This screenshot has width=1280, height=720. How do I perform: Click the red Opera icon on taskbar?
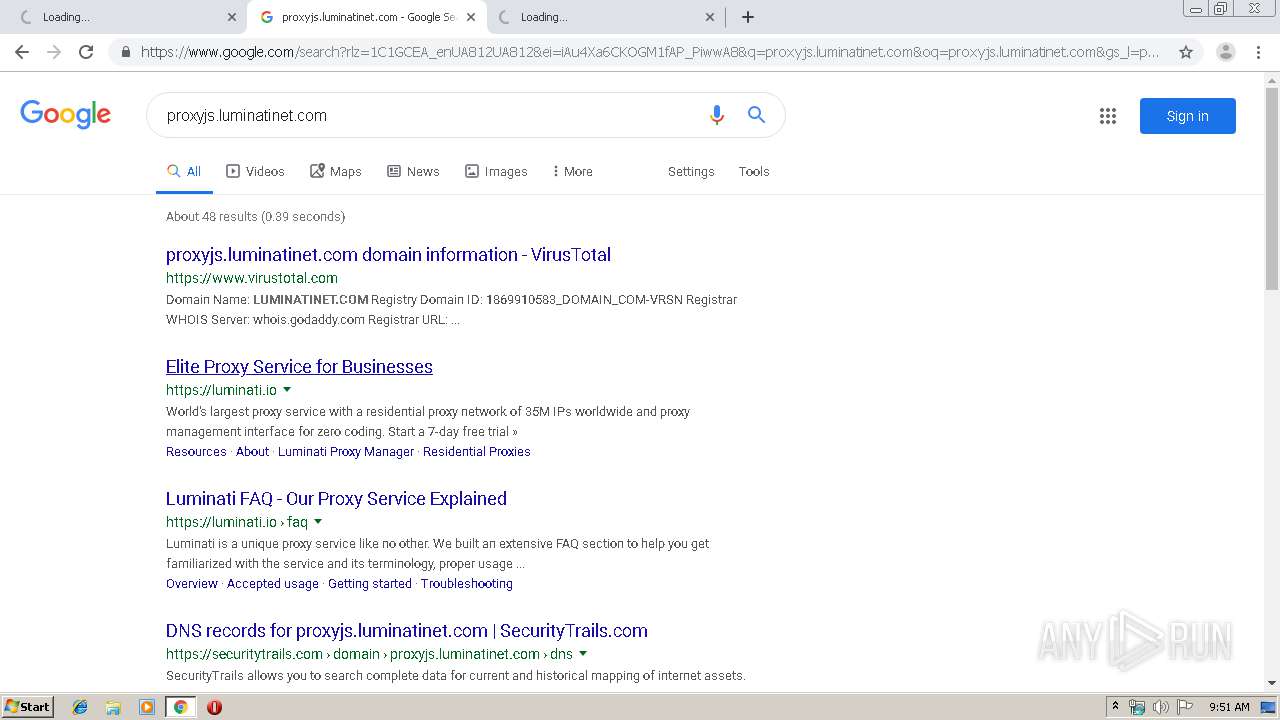coord(214,707)
